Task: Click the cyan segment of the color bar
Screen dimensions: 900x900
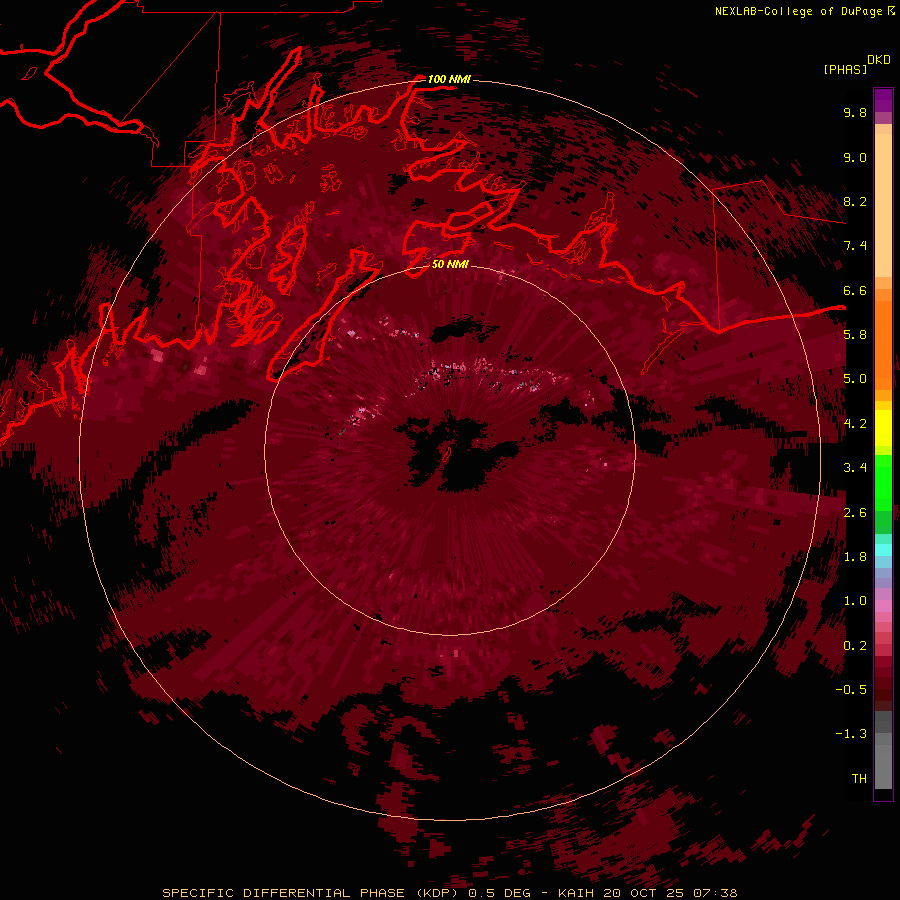Action: tap(883, 550)
